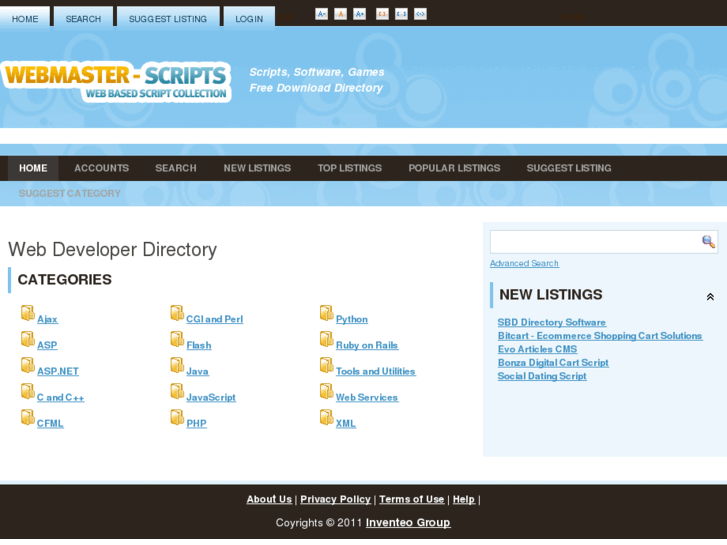Image resolution: width=727 pixels, height=545 pixels.
Task: Click the folder icon beside Web Services
Action: [327, 391]
